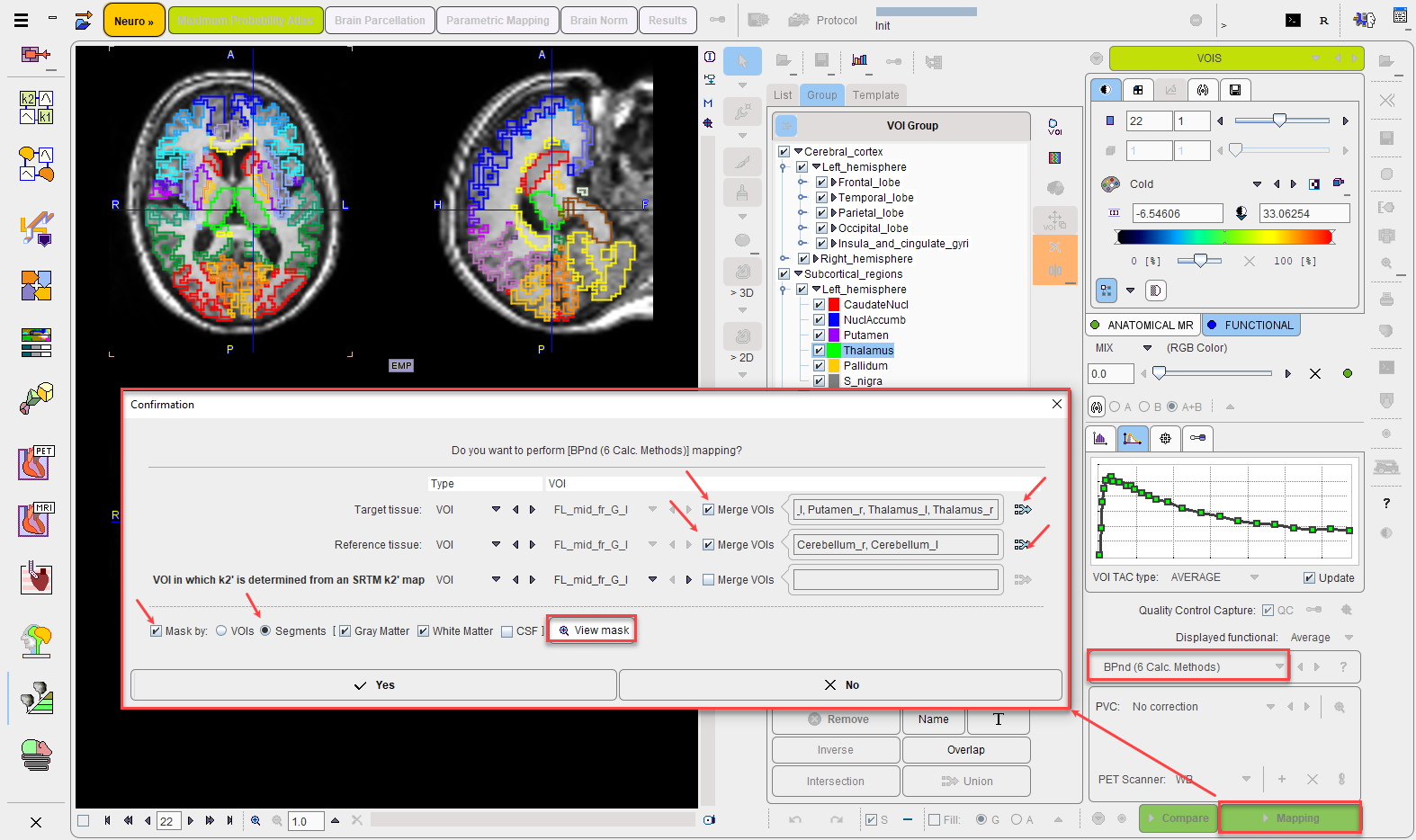The height and width of the screenshot is (840, 1416).
Task: Confirm with the Yes button
Action: (x=373, y=685)
